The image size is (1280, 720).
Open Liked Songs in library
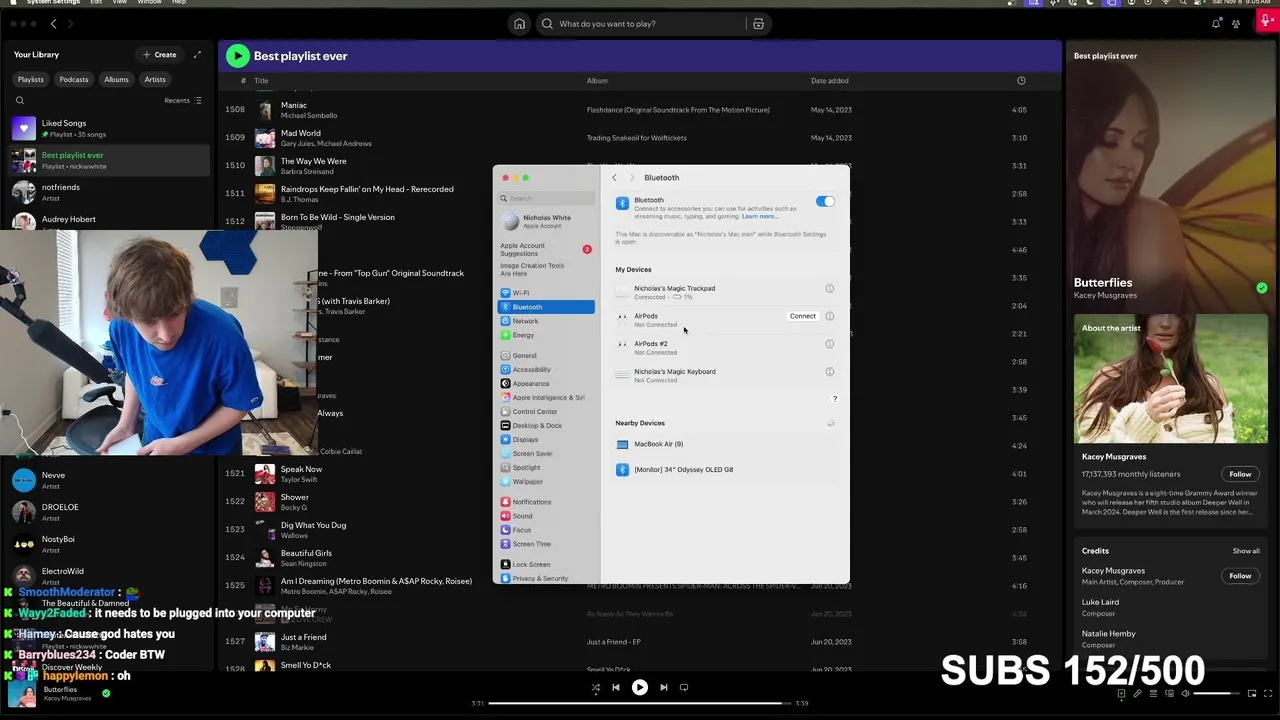coord(108,128)
